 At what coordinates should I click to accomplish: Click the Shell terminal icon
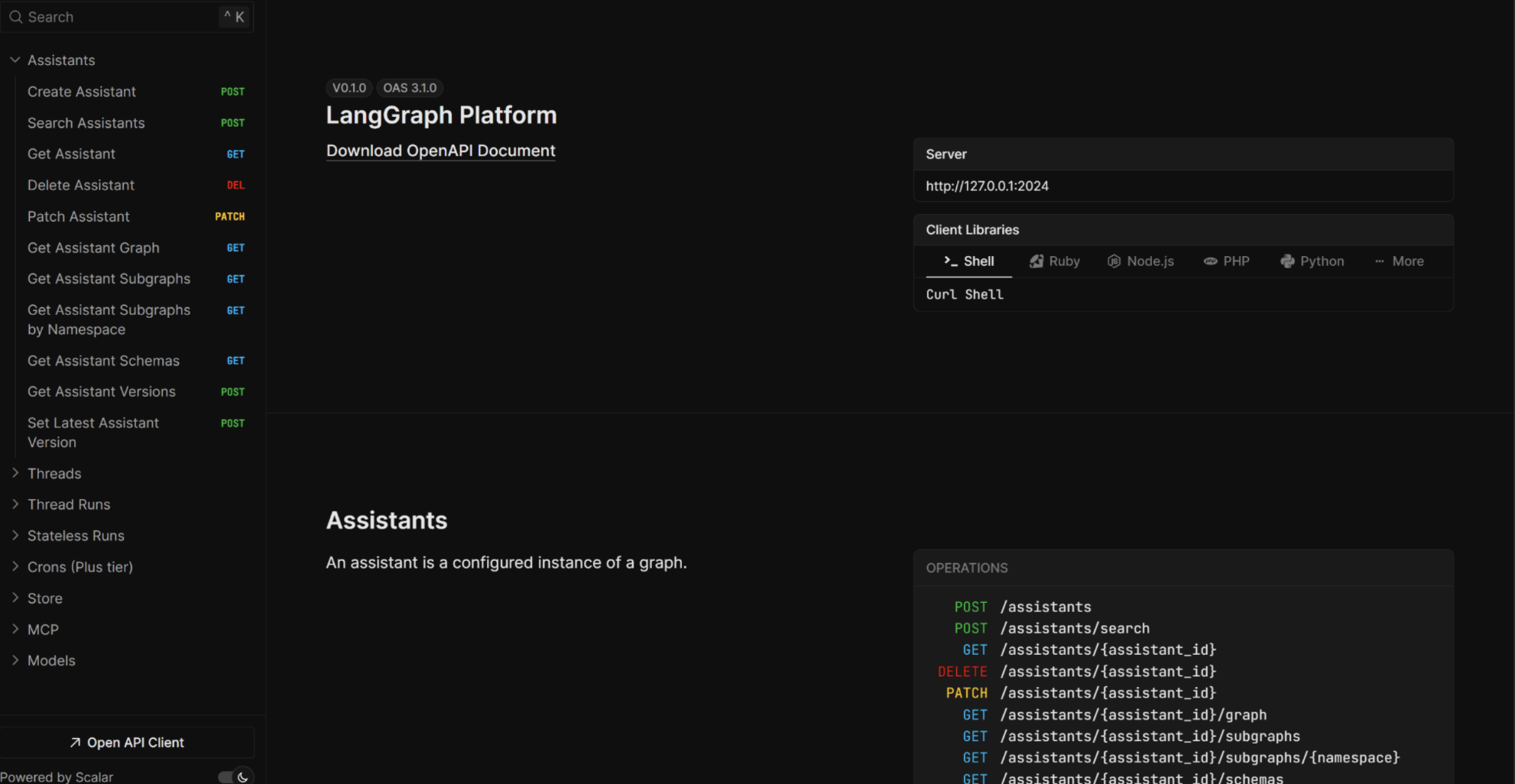[950, 261]
